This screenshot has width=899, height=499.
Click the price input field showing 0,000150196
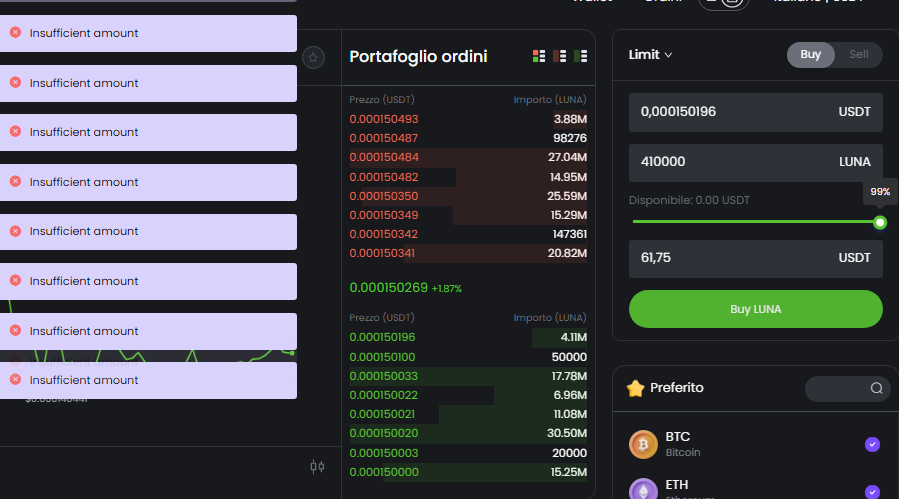[755, 112]
